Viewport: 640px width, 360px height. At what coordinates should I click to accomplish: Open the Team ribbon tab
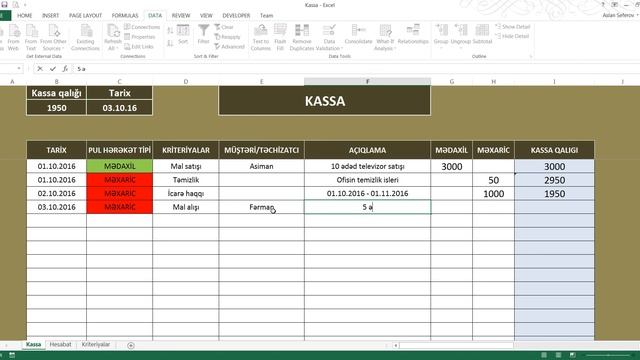pos(267,16)
